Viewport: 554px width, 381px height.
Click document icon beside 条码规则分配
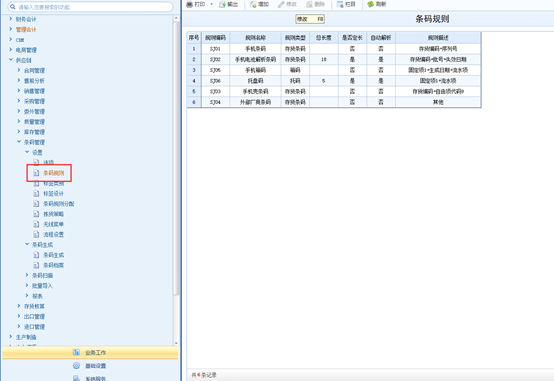pyautogui.click(x=36, y=204)
